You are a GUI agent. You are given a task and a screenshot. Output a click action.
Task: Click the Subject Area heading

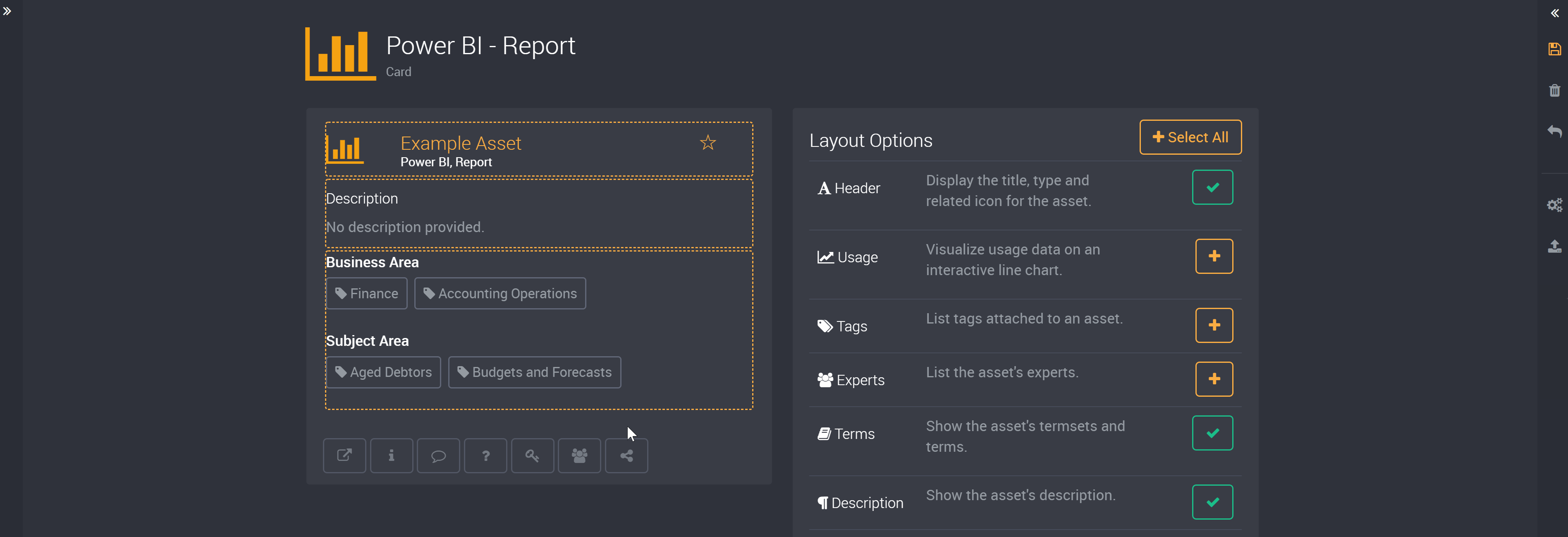click(368, 341)
